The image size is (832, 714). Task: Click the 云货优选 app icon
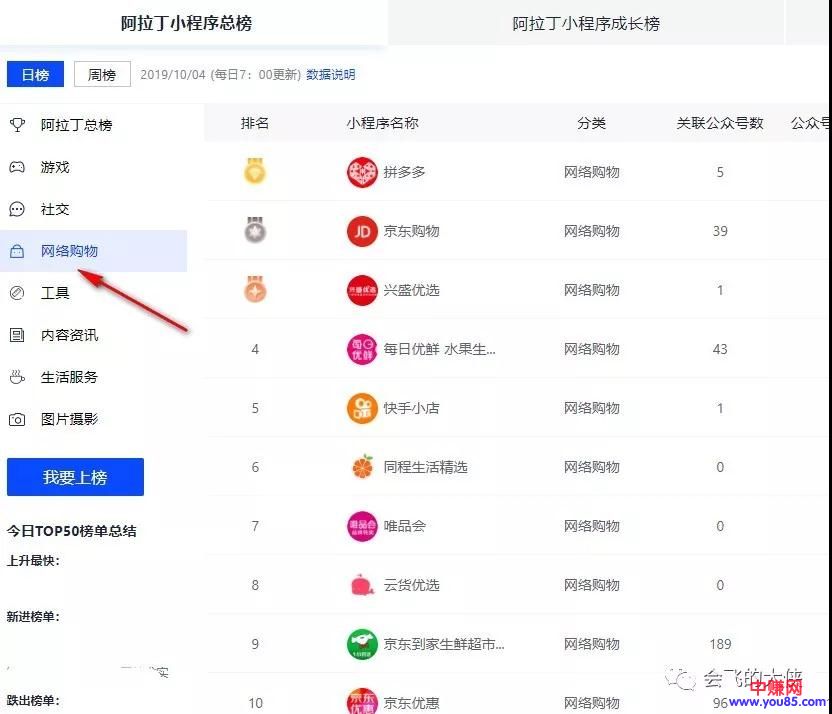(x=361, y=585)
